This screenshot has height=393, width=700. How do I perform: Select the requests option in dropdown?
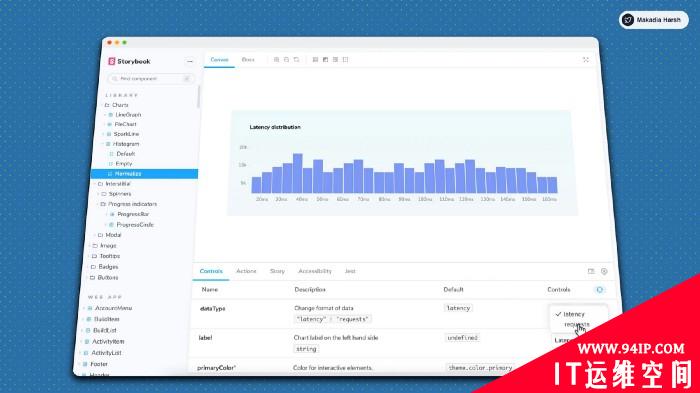point(576,324)
